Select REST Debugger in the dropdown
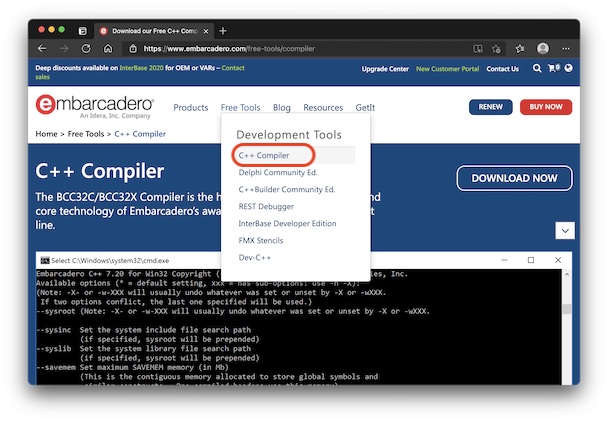Screen dimensions: 608x422 coord(266,206)
